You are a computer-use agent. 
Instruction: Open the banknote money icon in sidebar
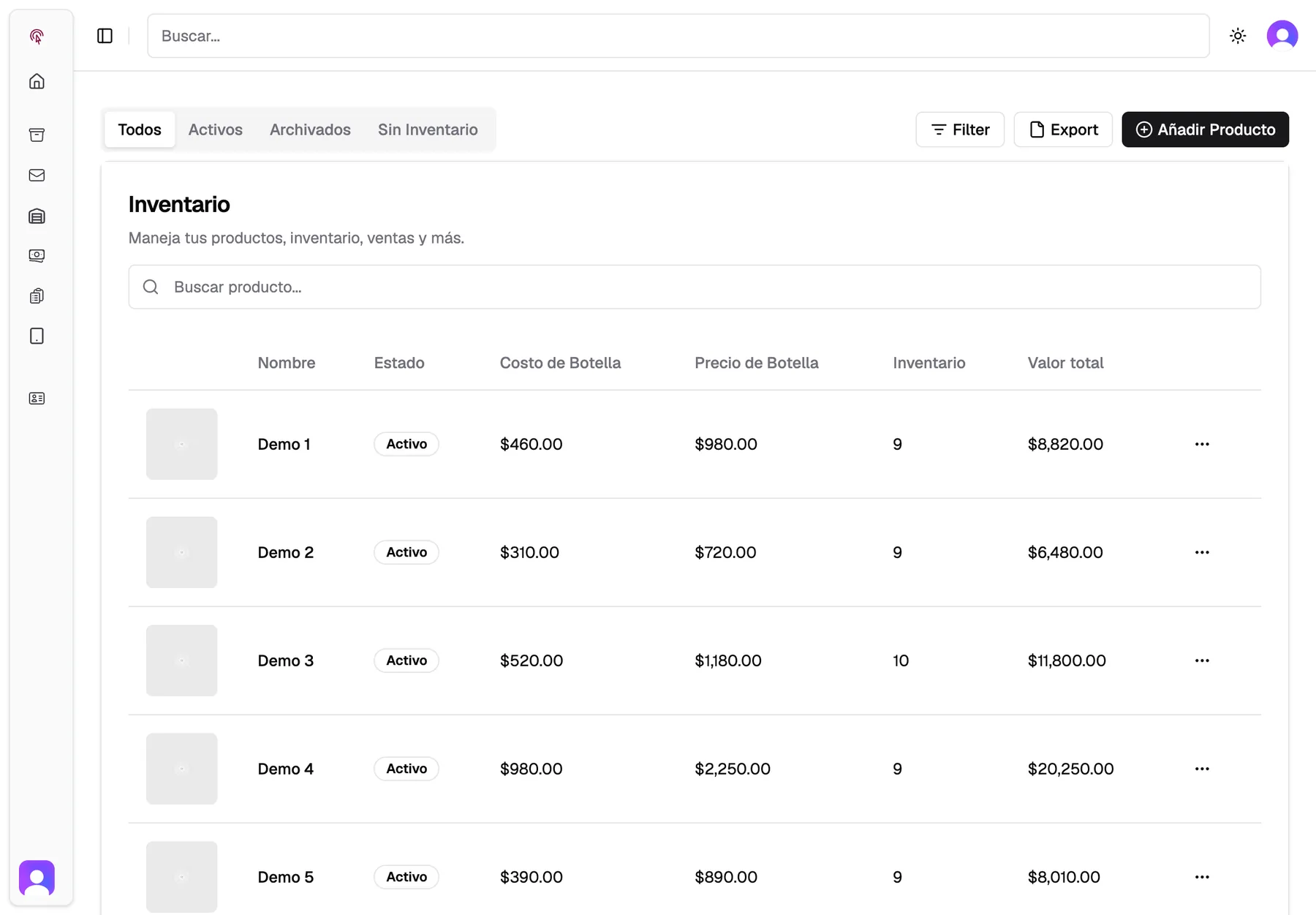coord(37,255)
